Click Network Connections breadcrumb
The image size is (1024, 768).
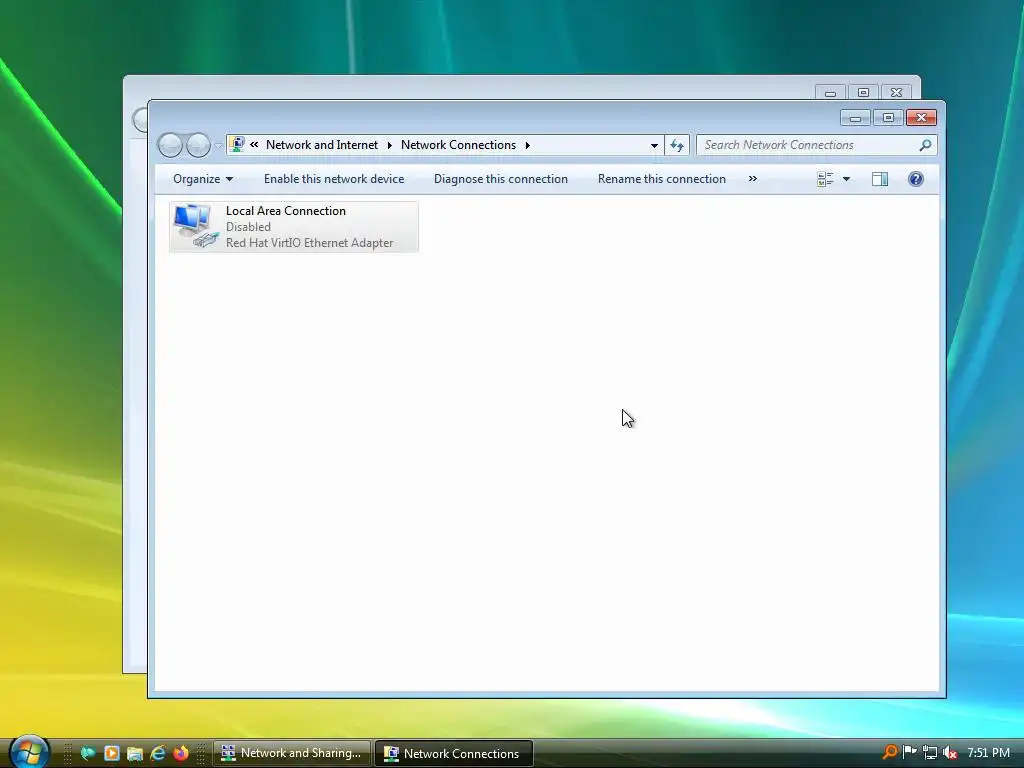click(458, 145)
